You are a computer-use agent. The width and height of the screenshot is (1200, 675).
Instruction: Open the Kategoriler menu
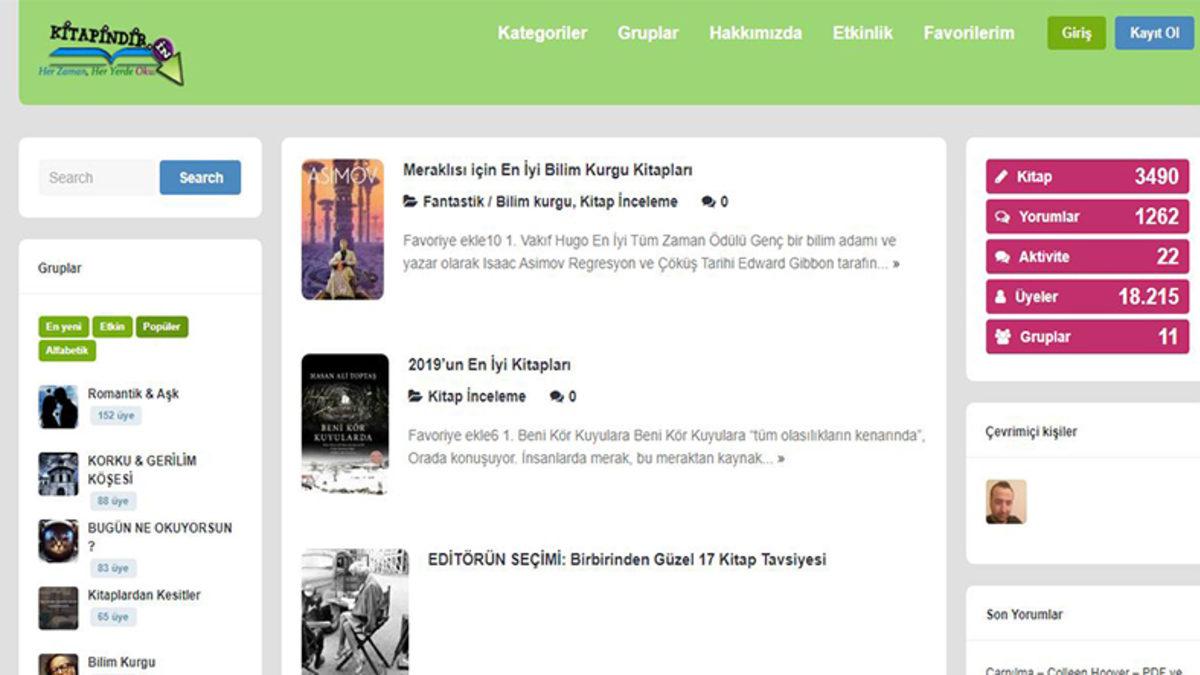pyautogui.click(x=542, y=33)
